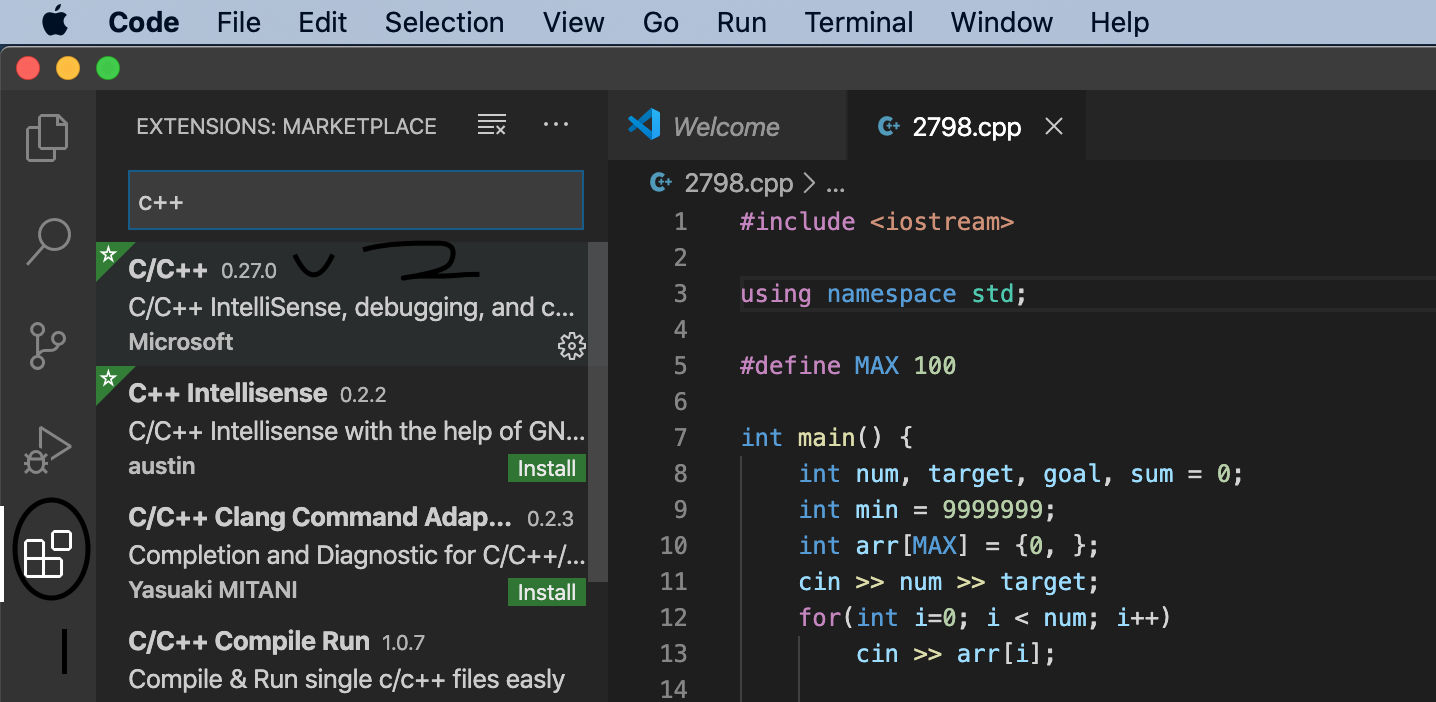
Task: Open the View menu
Action: (573, 22)
